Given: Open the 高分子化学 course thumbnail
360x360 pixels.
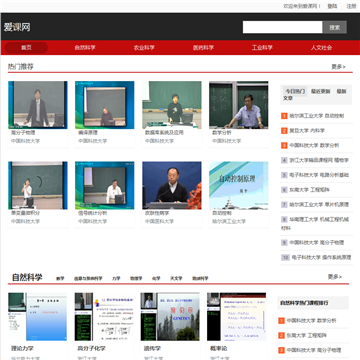Looking at the screenshot, I should pyautogui.click(x=104, y=317).
